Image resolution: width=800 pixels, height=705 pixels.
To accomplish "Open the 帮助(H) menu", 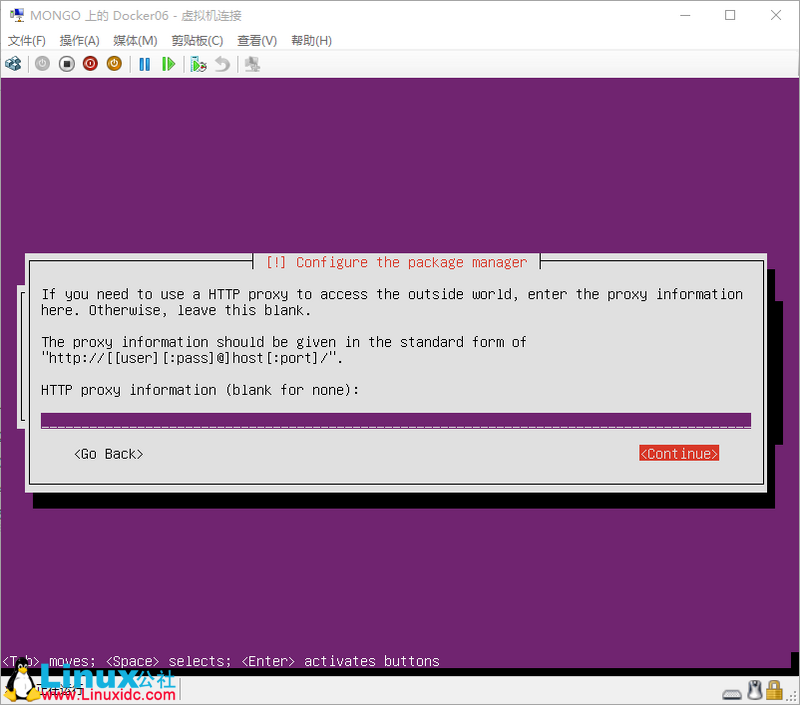I will click(312, 40).
